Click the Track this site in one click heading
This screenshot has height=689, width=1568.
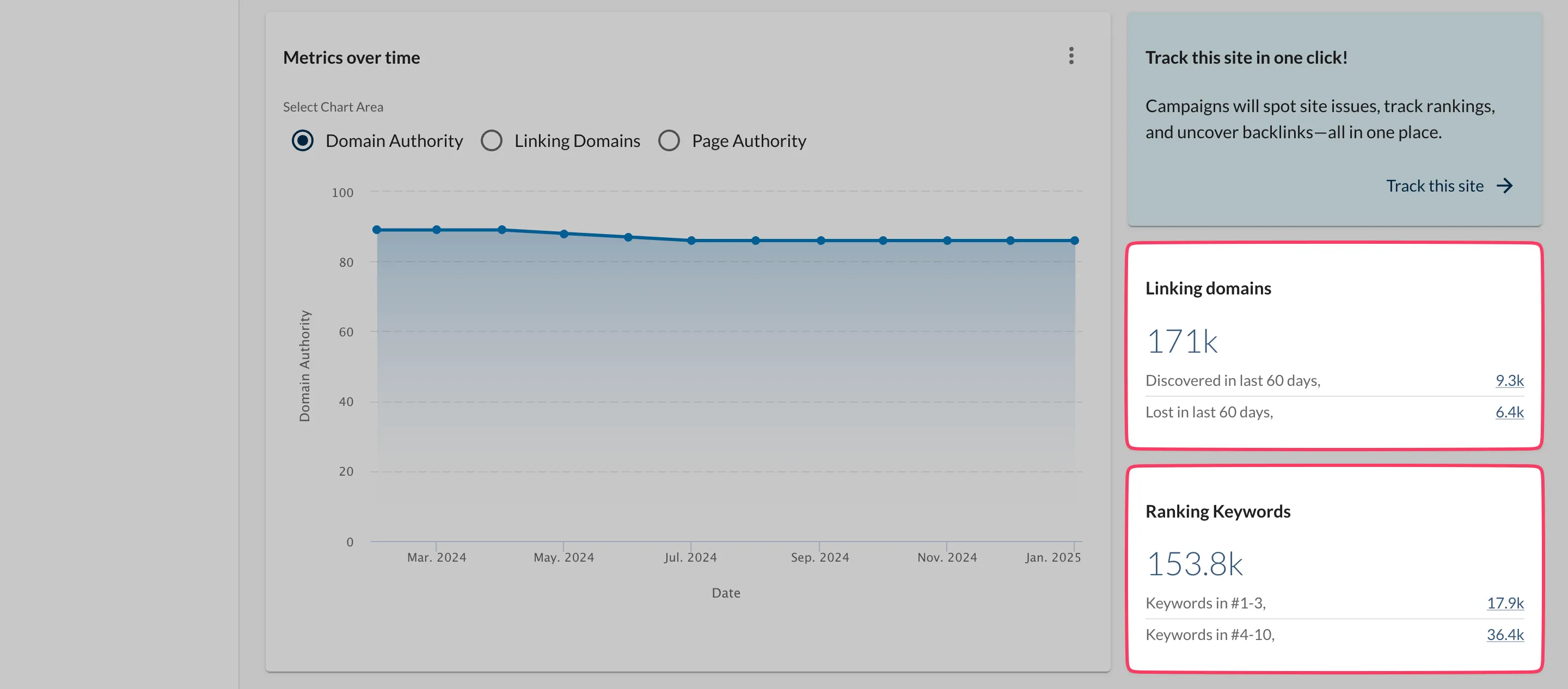1246,57
